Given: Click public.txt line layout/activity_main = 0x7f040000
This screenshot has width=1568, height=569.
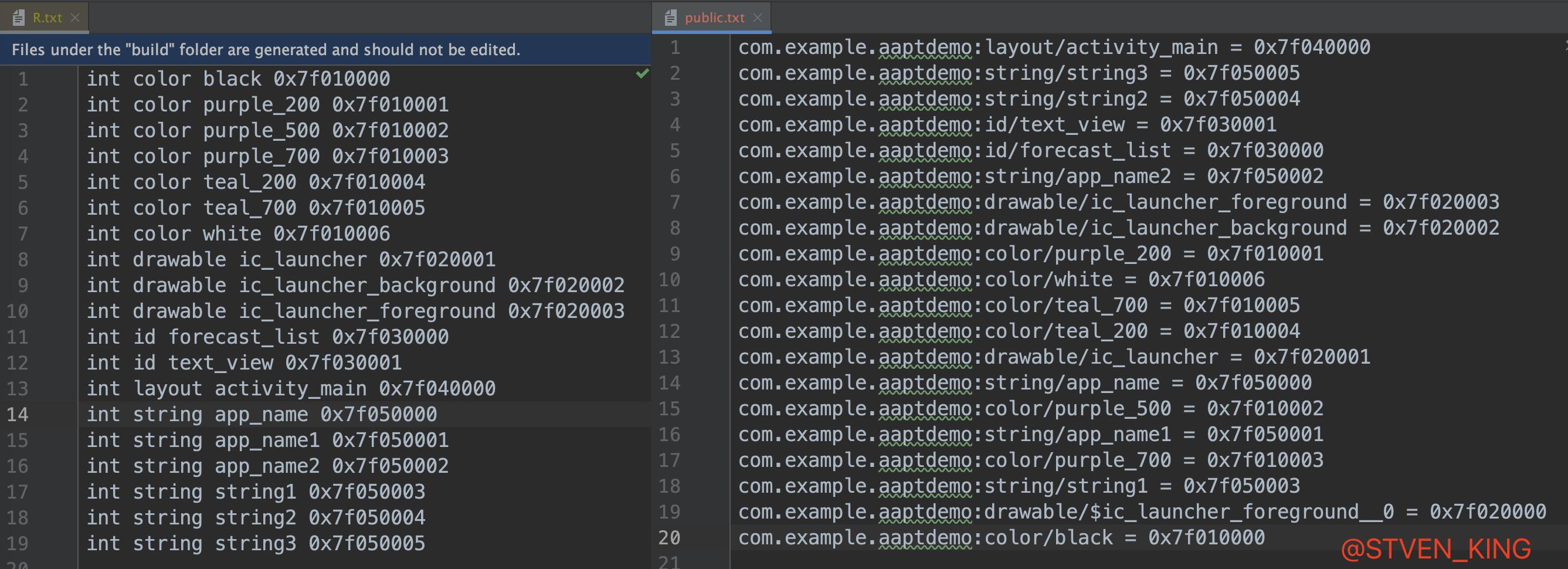Looking at the screenshot, I should pos(1054,47).
